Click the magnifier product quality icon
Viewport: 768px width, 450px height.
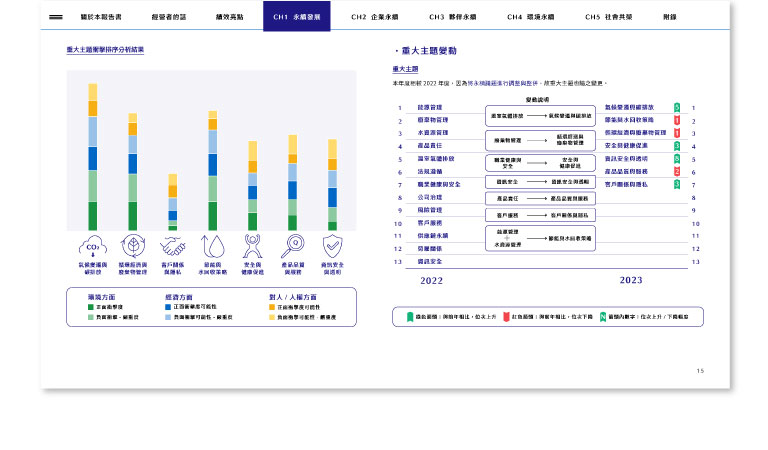pyautogui.click(x=293, y=246)
